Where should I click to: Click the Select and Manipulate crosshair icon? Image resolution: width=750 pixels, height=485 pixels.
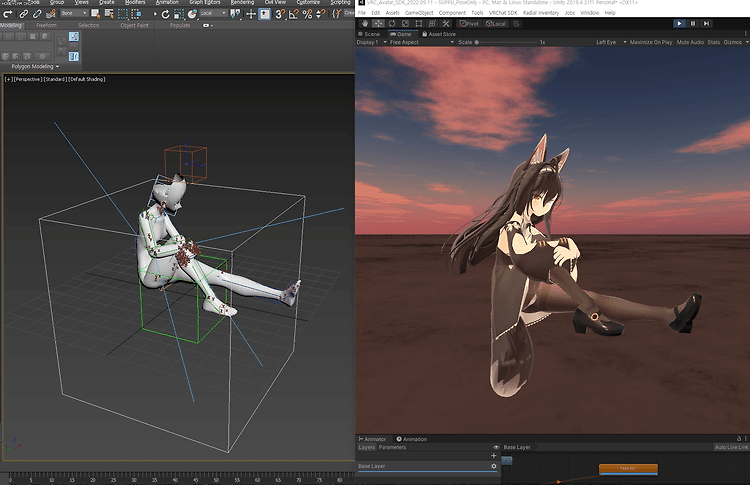tap(251, 14)
